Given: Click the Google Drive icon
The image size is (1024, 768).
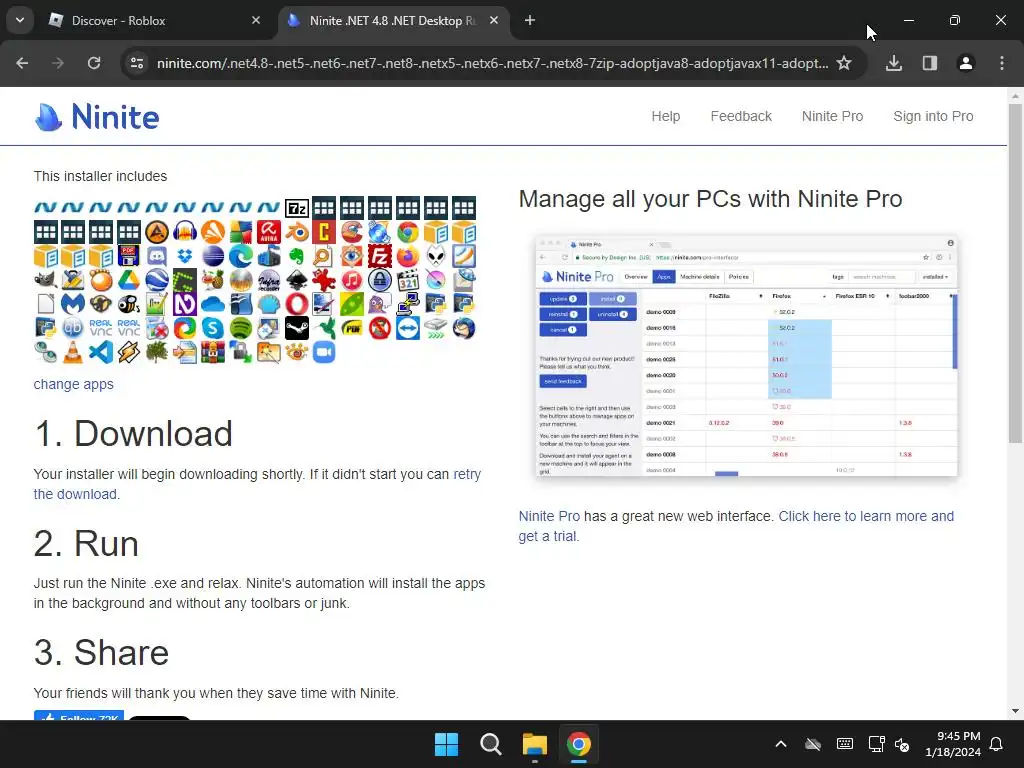Looking at the screenshot, I should point(129,280).
